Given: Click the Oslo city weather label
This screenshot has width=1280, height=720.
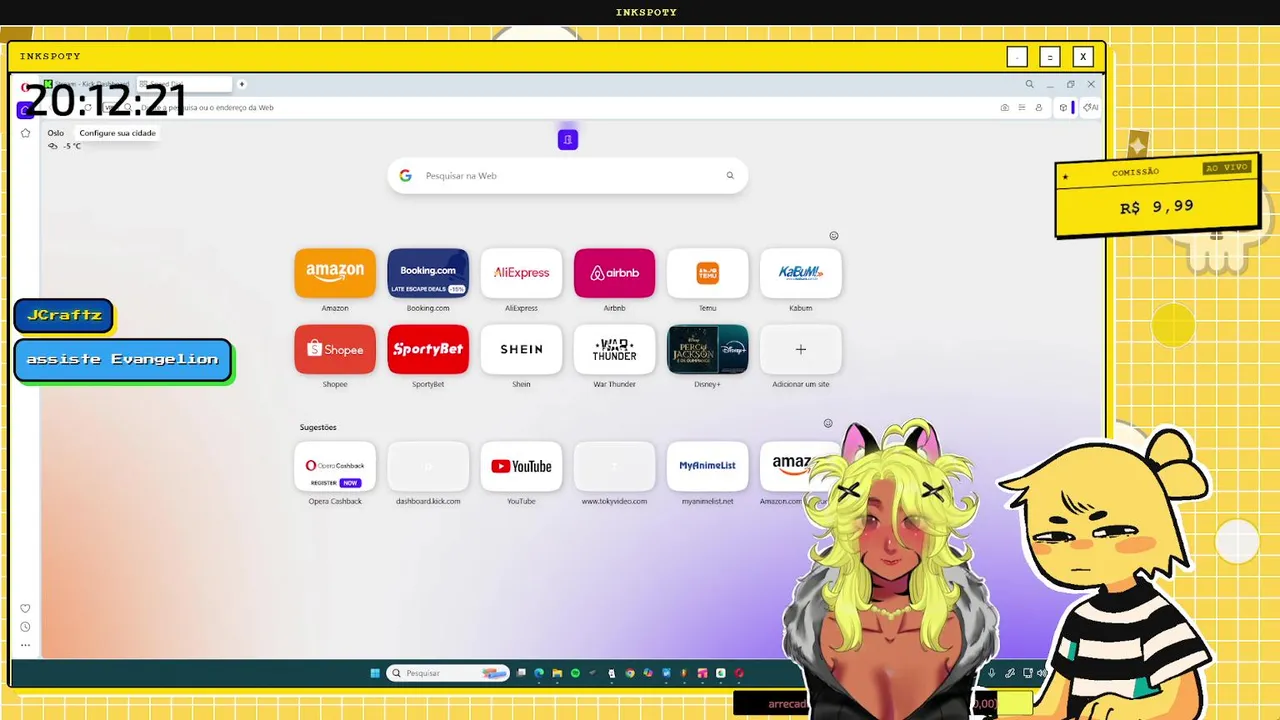Looking at the screenshot, I should pos(56,133).
